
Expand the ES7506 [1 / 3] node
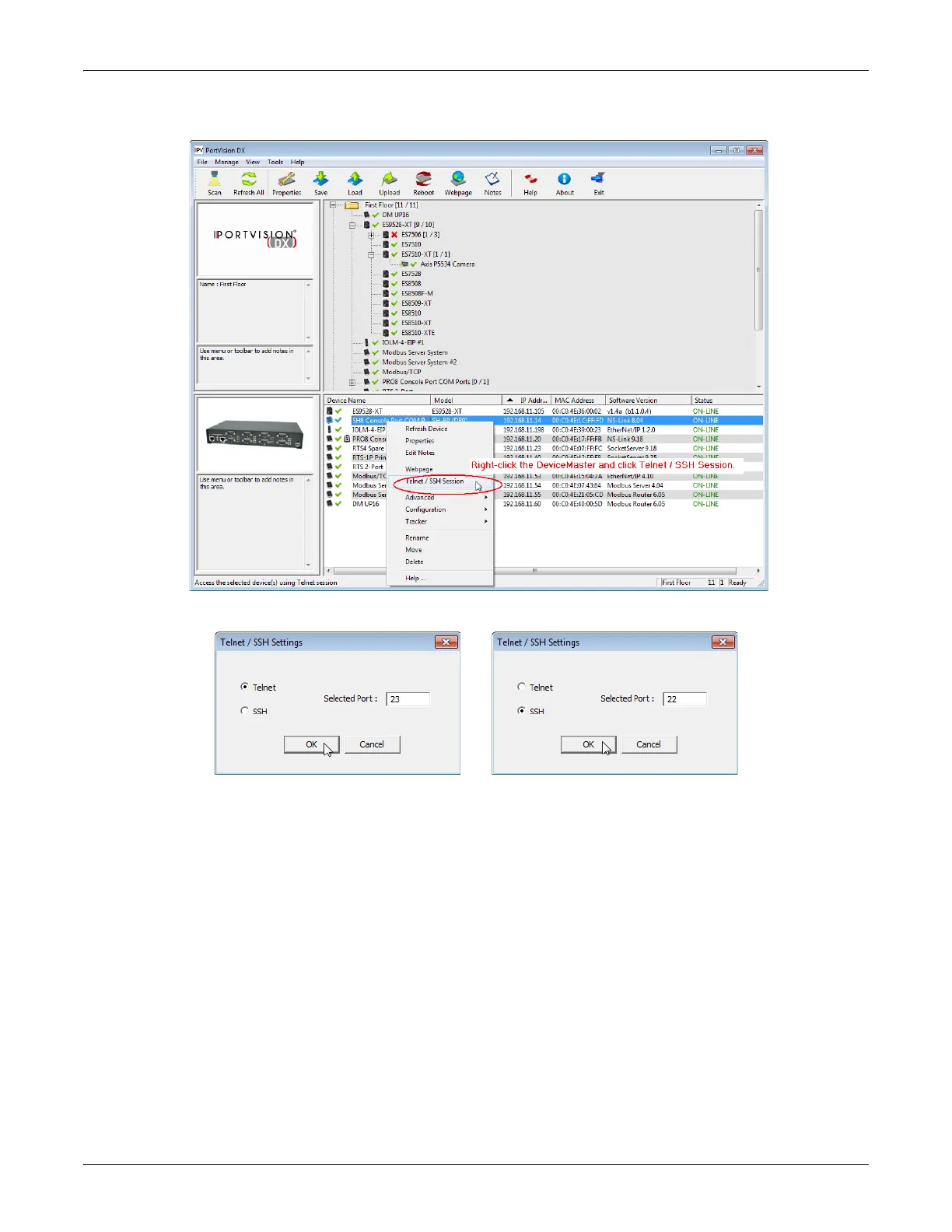372,235
